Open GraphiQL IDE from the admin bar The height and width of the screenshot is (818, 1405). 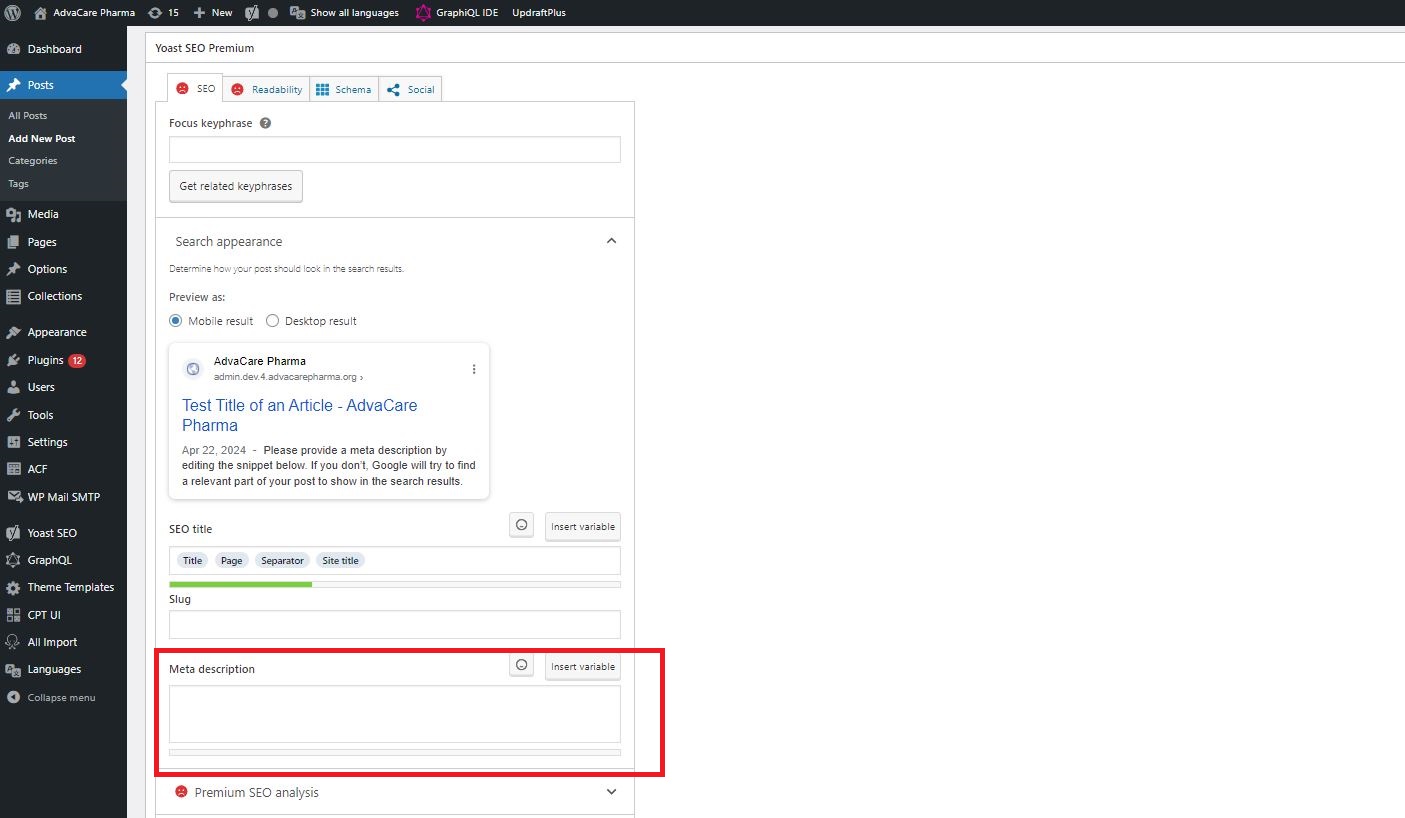coord(457,13)
